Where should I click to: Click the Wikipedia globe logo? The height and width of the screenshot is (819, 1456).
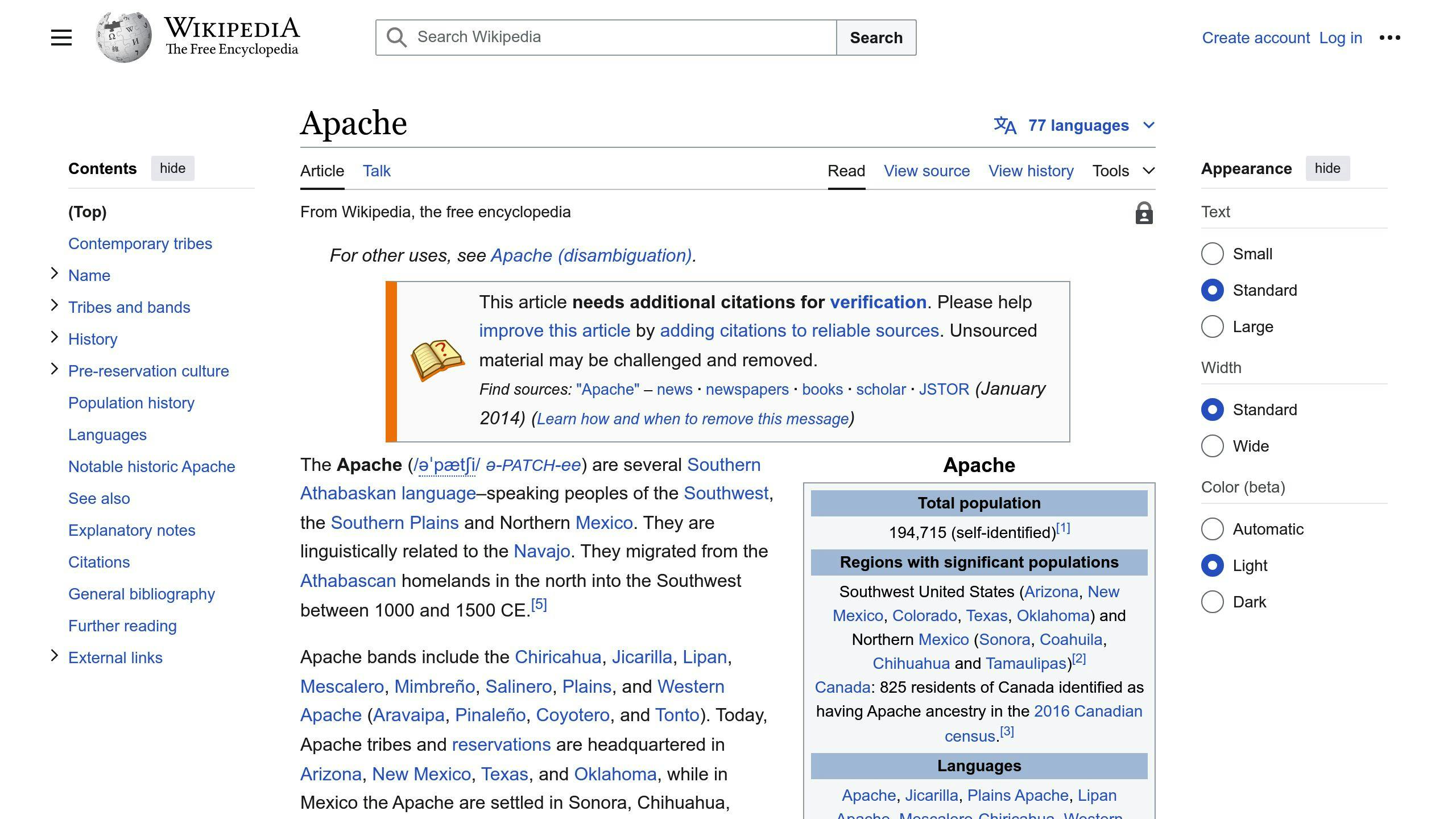click(x=123, y=38)
